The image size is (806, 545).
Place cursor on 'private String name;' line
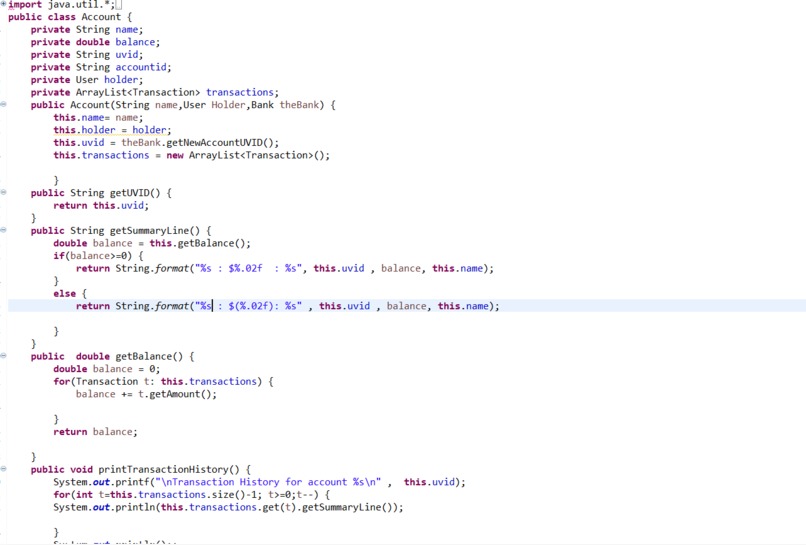[x=87, y=30]
